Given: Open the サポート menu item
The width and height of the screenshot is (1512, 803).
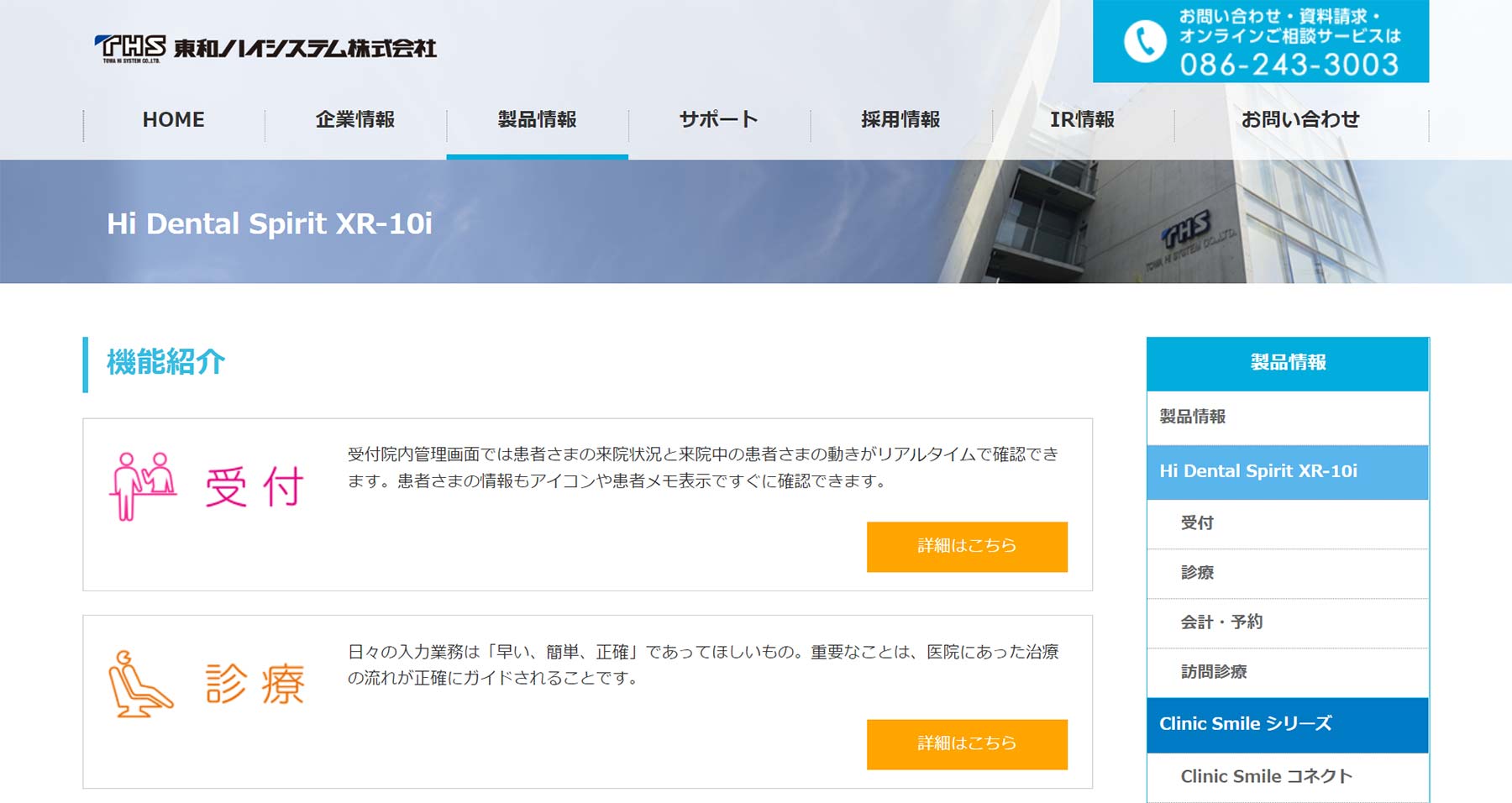Looking at the screenshot, I should point(718,119).
